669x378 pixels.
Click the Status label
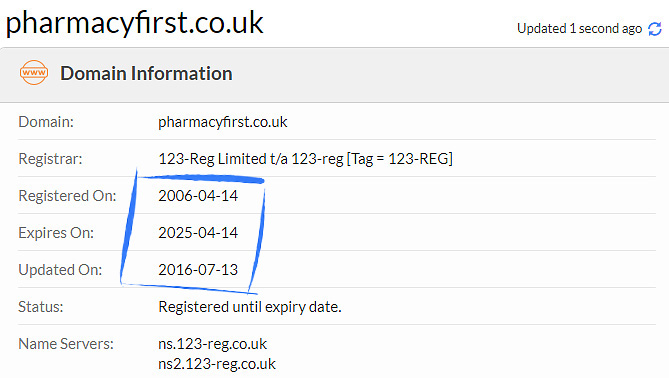pos(41,307)
